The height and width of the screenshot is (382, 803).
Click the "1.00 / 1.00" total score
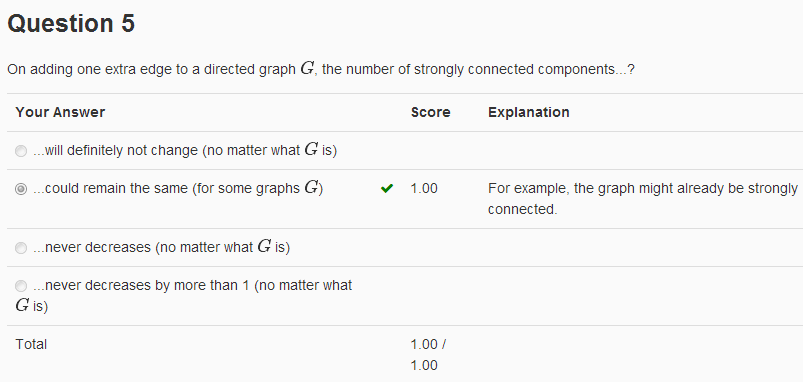(x=428, y=355)
